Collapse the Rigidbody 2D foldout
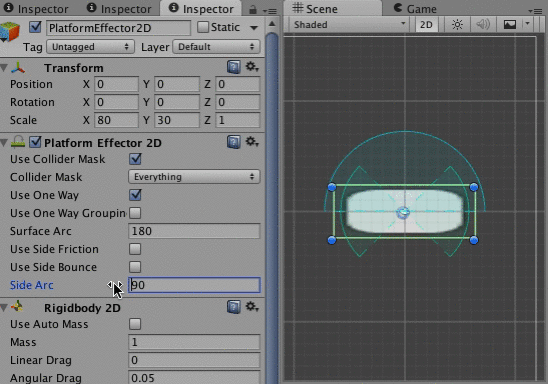548x384 pixels. [4, 307]
